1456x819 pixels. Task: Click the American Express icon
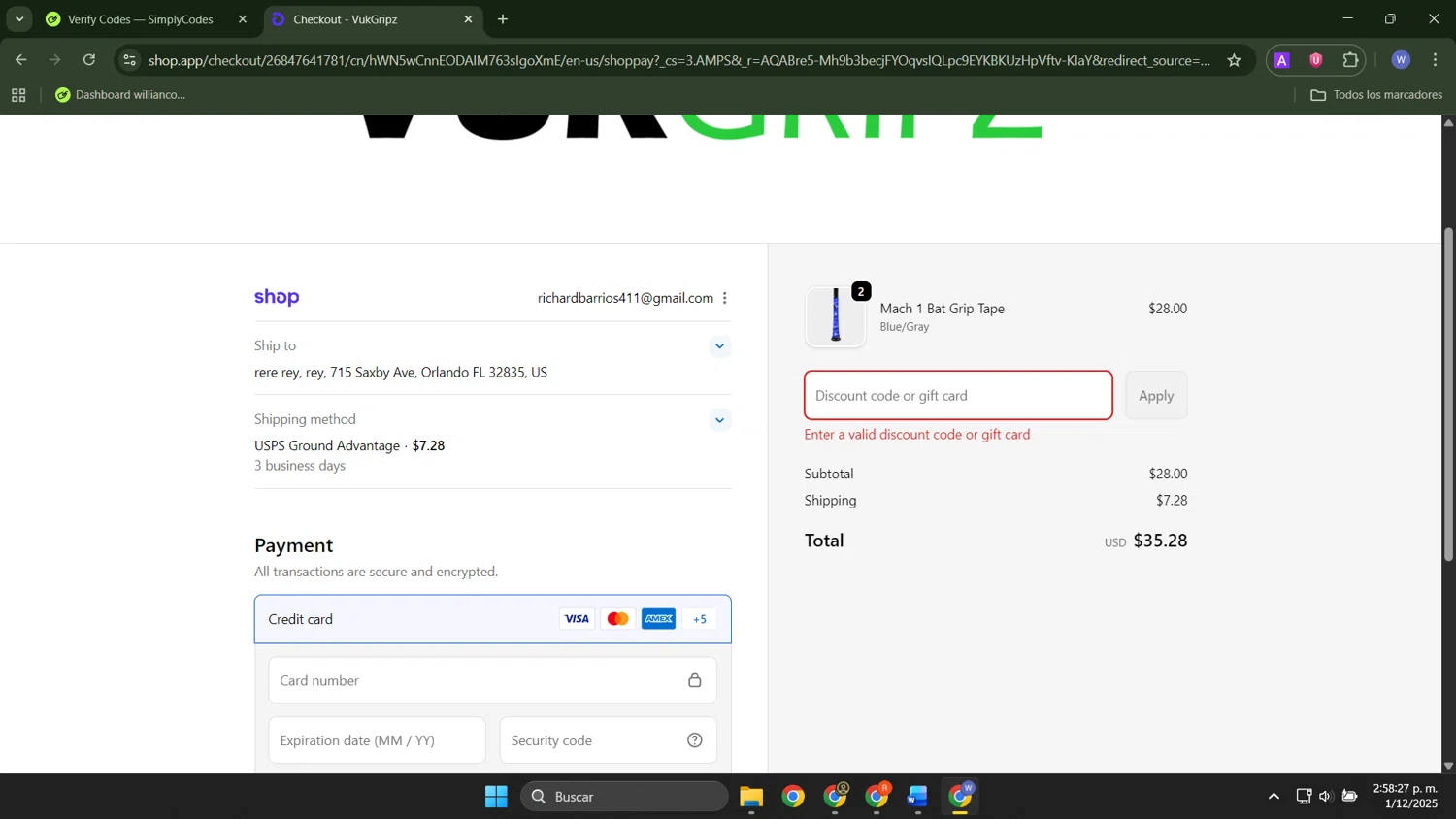pos(658,619)
